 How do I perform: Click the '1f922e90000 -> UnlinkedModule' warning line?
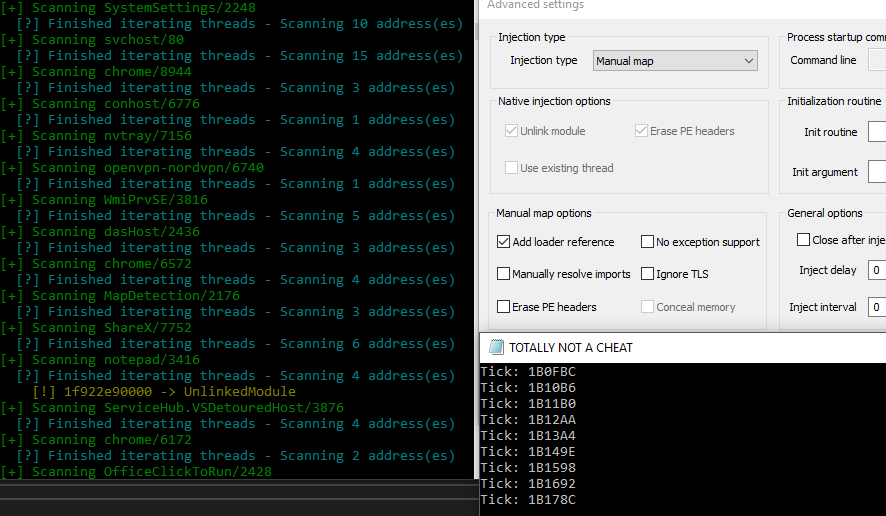click(x=164, y=392)
